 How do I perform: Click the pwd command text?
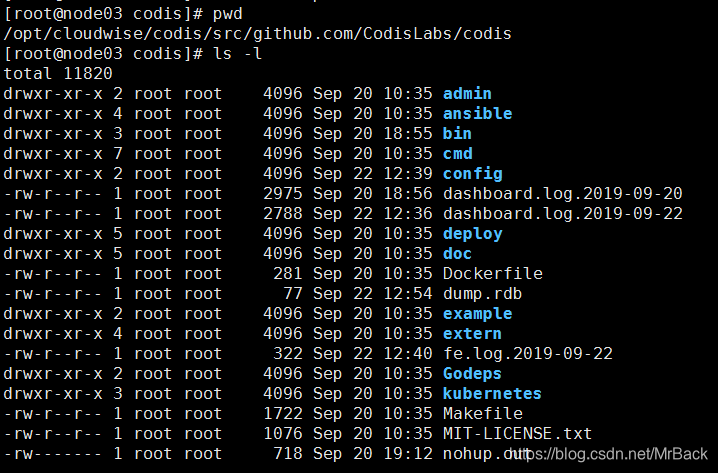coord(228,14)
